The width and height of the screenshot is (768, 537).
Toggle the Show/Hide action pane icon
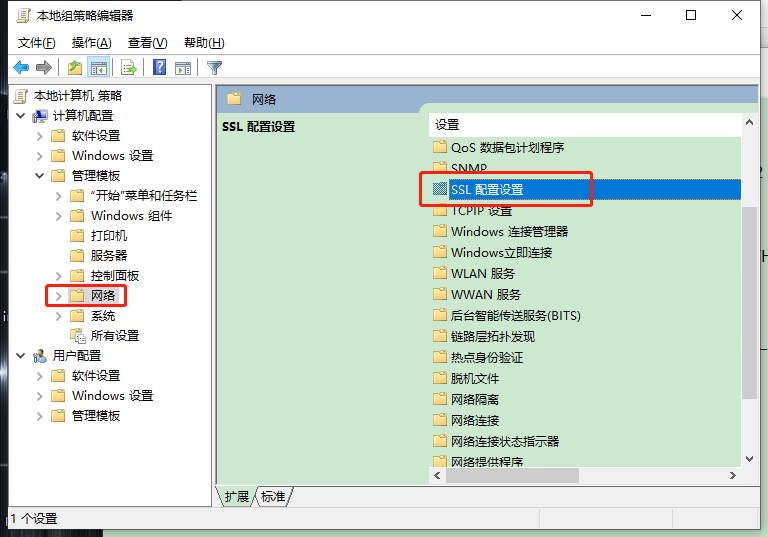pyautogui.click(x=183, y=67)
